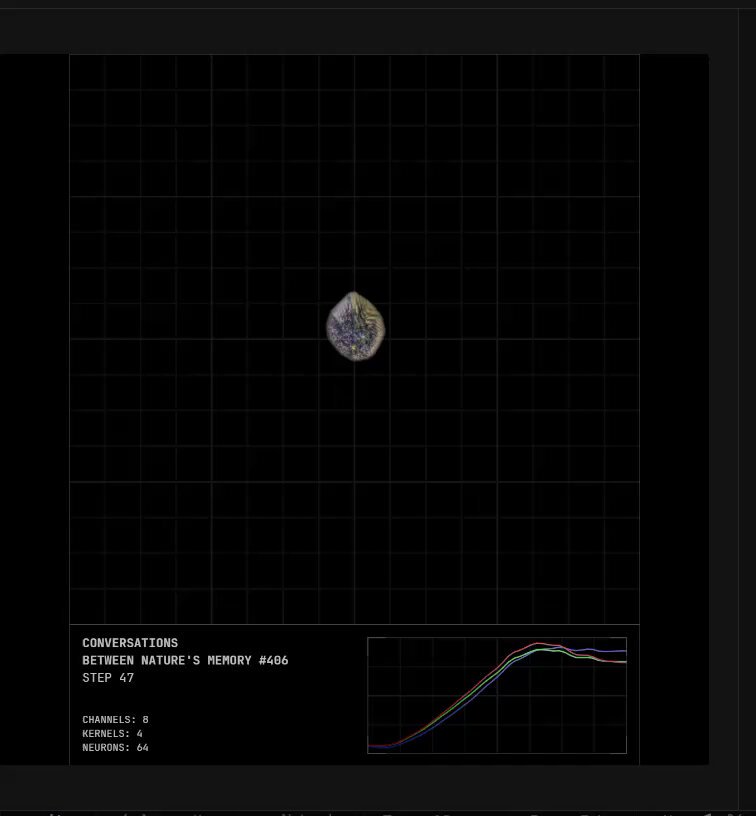
Task: Select the 'CONVERSATIONS' title text
Action: pyautogui.click(x=130, y=643)
